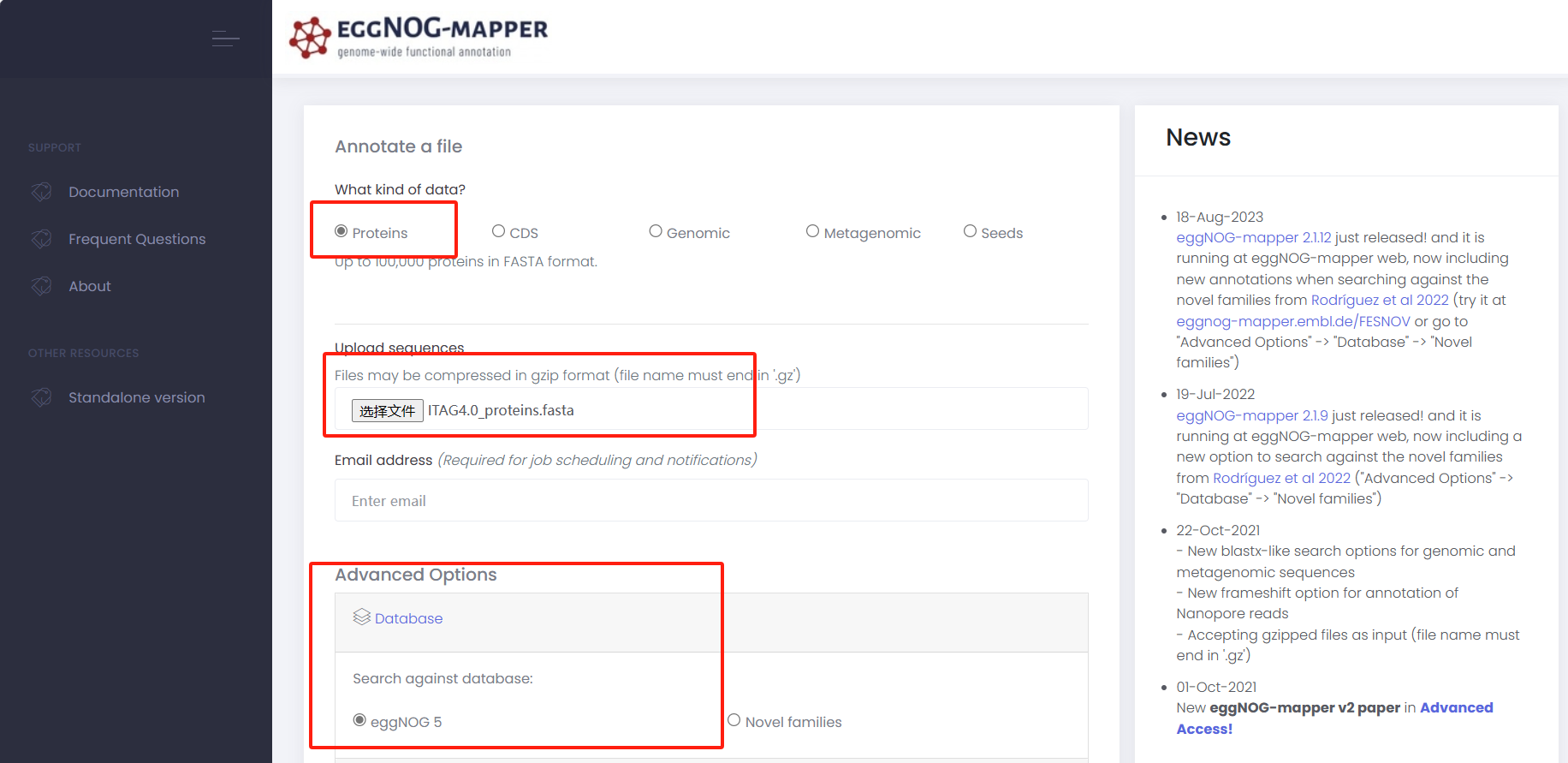Click the Email address label
Screen dimensions: 1568x763
(383, 460)
